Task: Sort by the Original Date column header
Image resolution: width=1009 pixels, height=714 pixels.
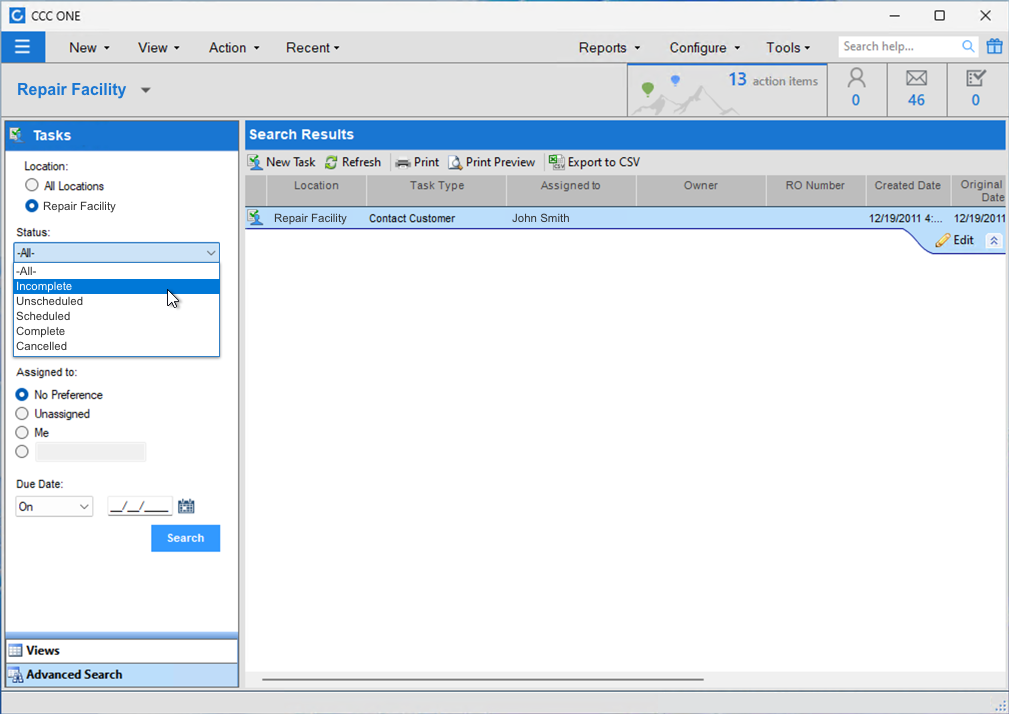Action: coord(980,191)
